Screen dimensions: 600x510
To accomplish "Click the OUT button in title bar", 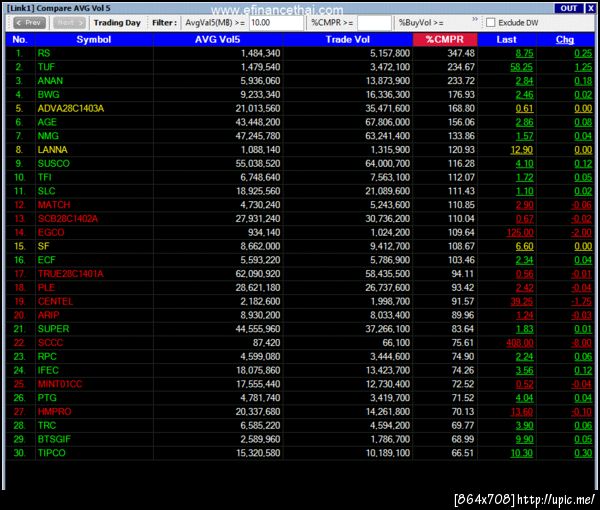I will (569, 8).
